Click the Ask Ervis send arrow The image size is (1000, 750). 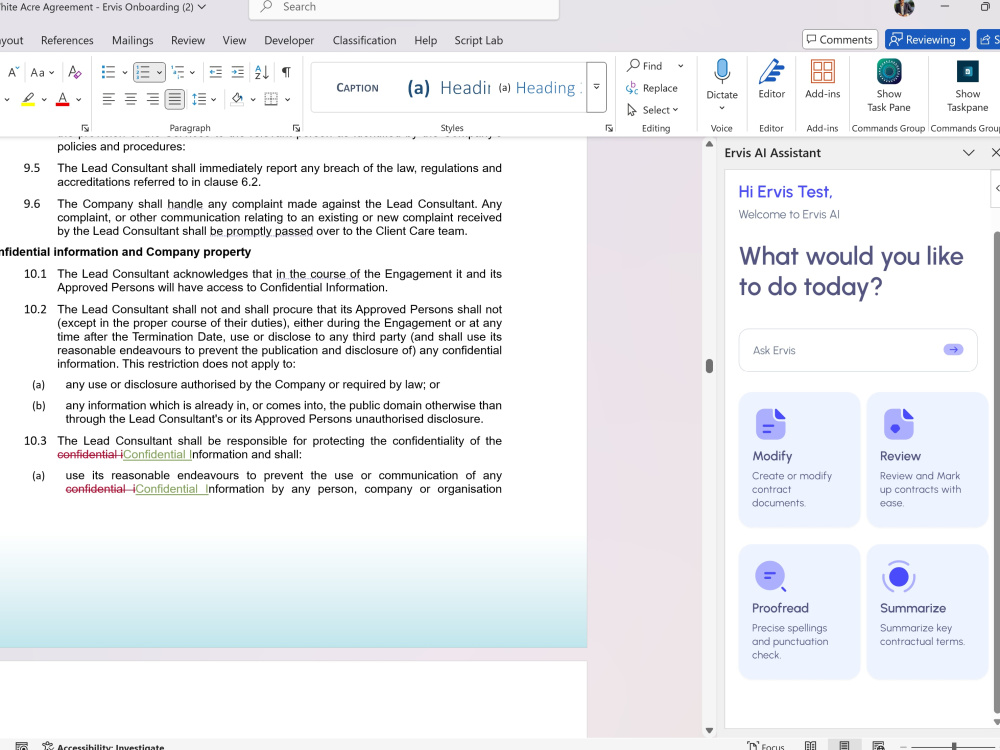[953, 349]
